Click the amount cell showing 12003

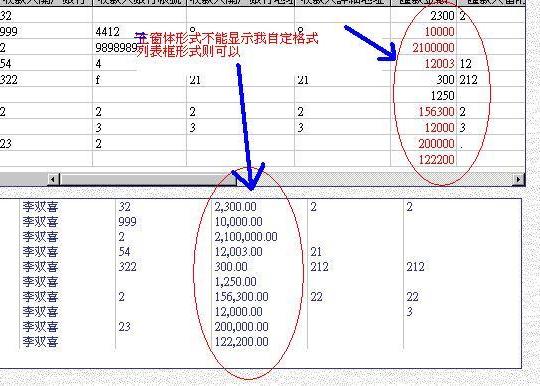pos(424,64)
